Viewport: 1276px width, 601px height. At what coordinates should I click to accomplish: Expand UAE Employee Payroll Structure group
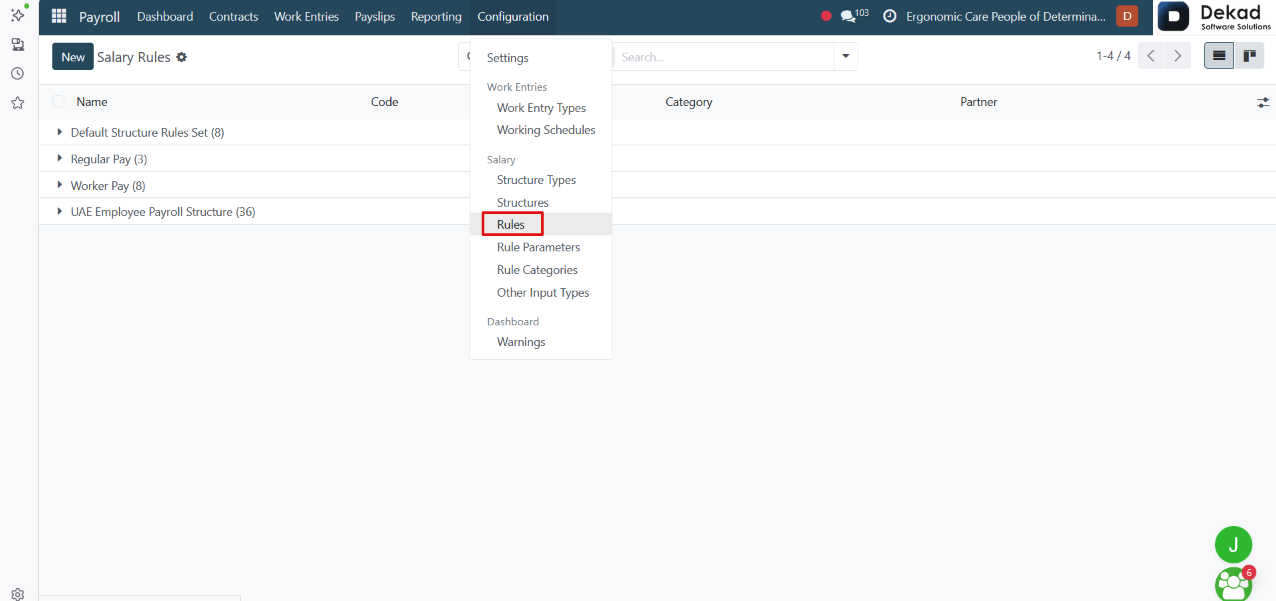click(x=163, y=212)
